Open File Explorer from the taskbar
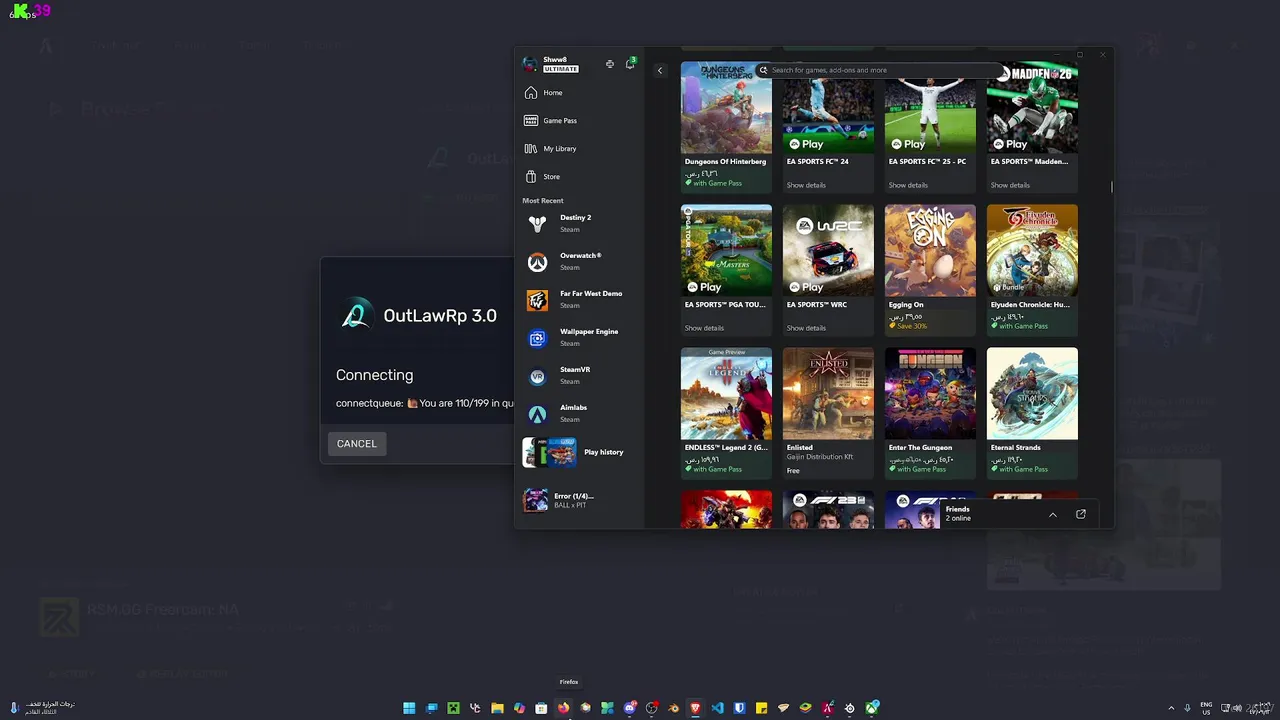The height and width of the screenshot is (720, 1280). point(497,708)
